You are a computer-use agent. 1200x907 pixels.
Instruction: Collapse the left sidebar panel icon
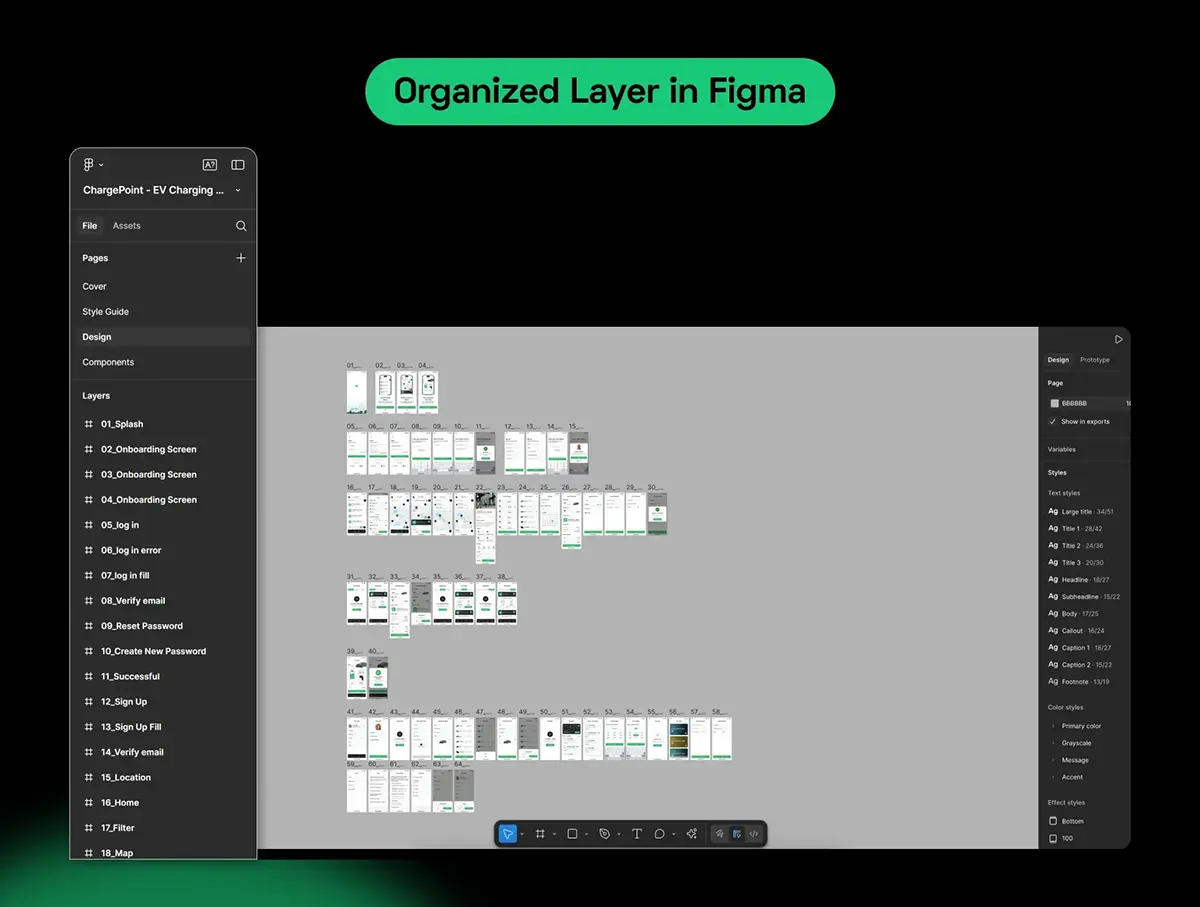[238, 165]
